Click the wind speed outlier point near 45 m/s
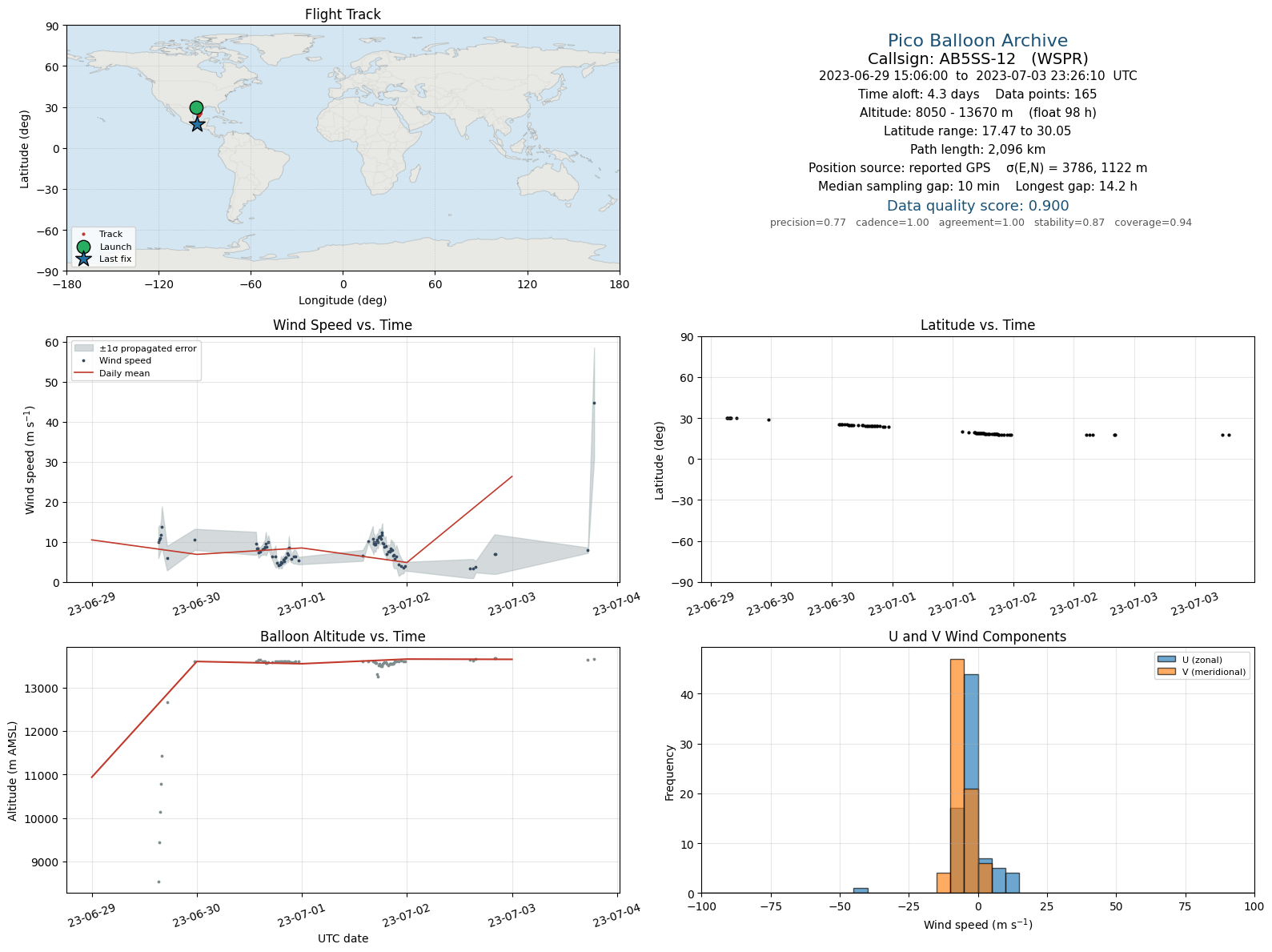Viewport: 1272px width, 952px height. pyautogui.click(x=594, y=403)
